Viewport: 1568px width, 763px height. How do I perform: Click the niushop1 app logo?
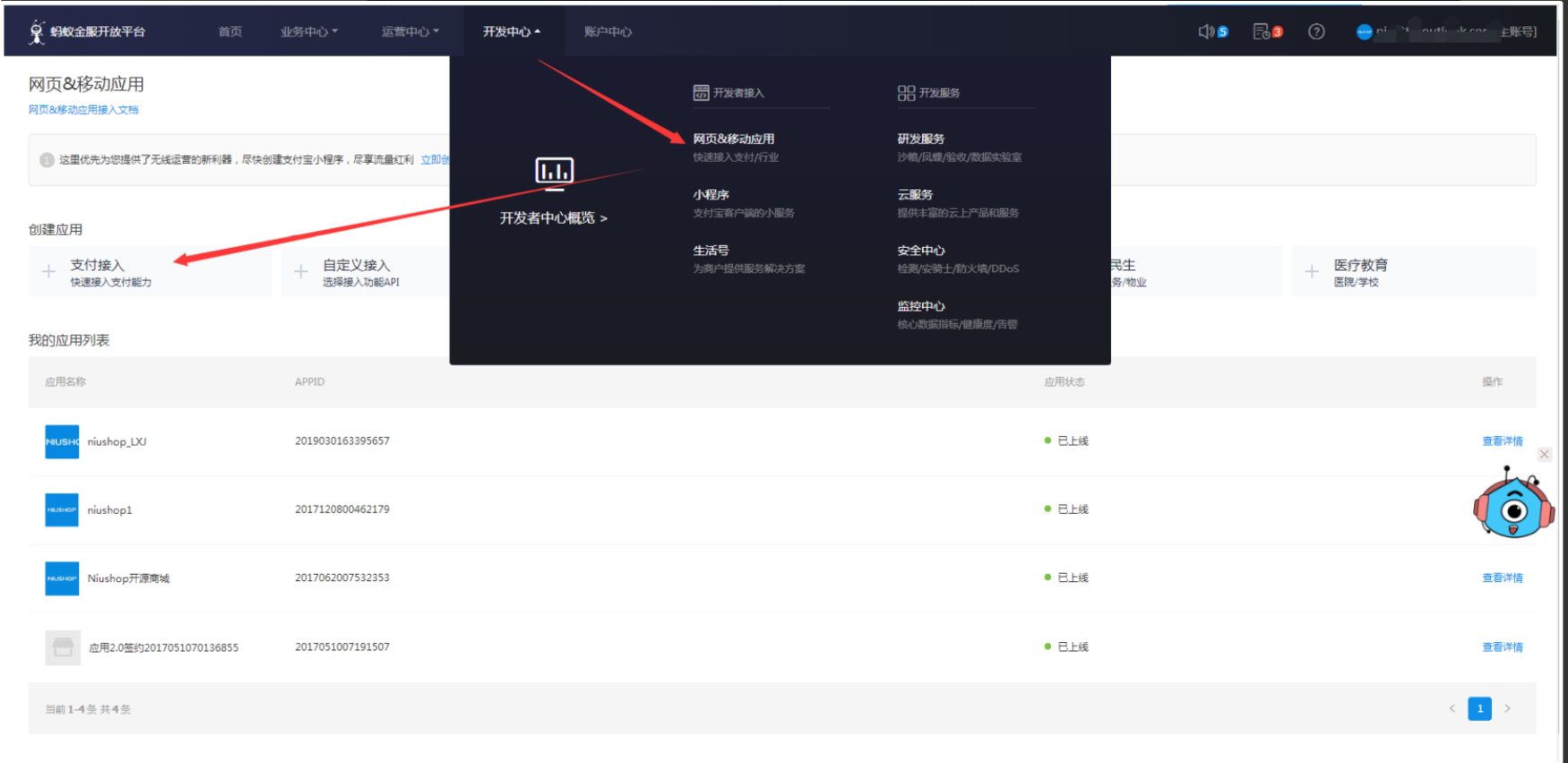(62, 510)
